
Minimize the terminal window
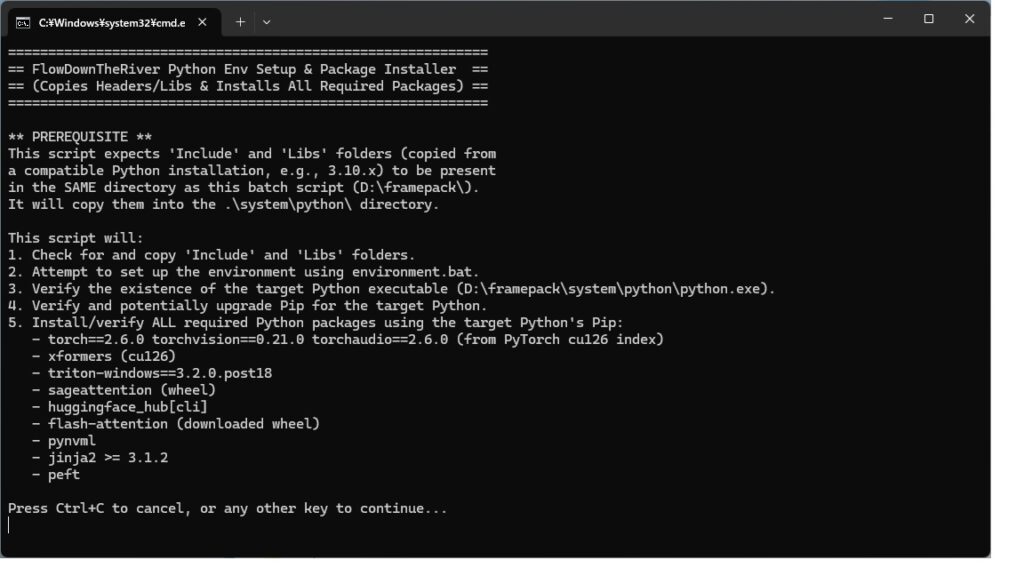click(x=888, y=19)
